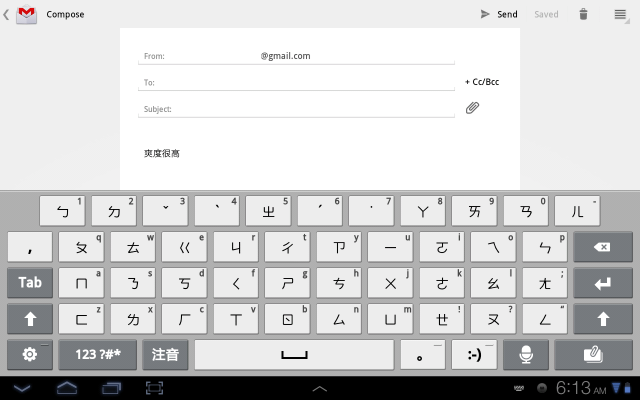The image size is (640, 400).
Task: Place cursor in the message body text
Action: click(x=162, y=153)
